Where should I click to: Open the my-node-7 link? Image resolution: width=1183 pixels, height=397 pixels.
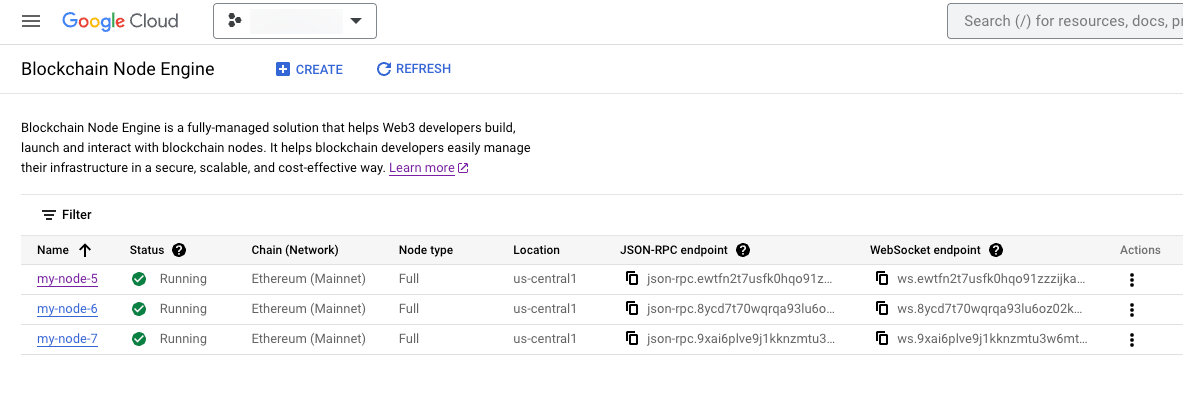point(67,339)
